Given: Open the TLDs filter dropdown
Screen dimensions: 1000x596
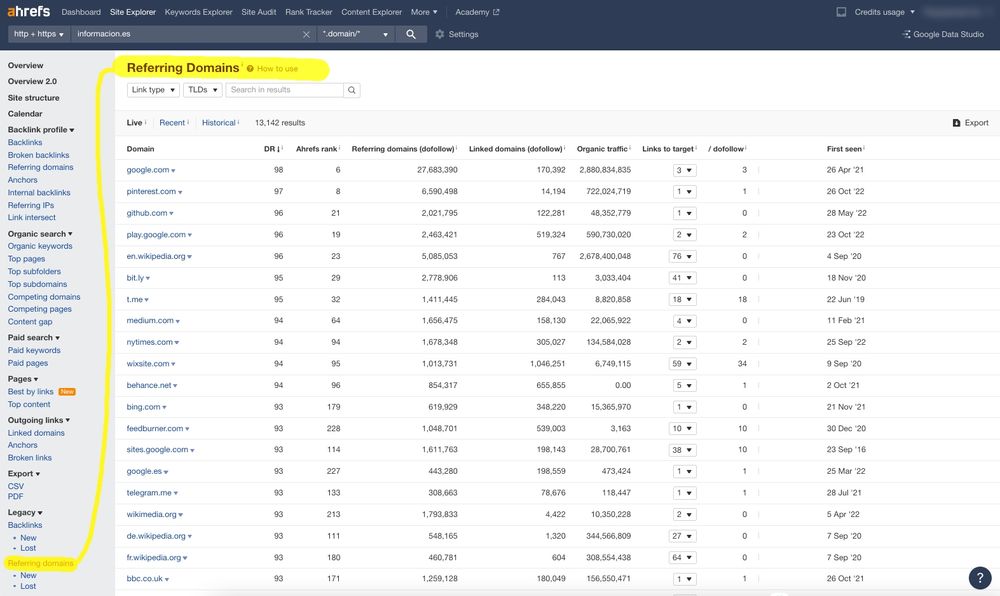Looking at the screenshot, I should click(203, 90).
